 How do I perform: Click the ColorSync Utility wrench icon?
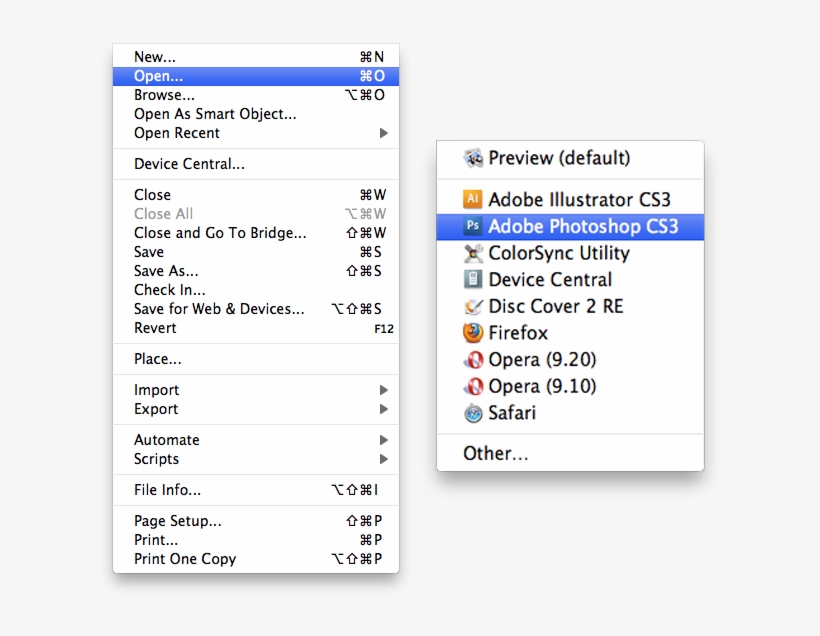pyautogui.click(x=470, y=254)
